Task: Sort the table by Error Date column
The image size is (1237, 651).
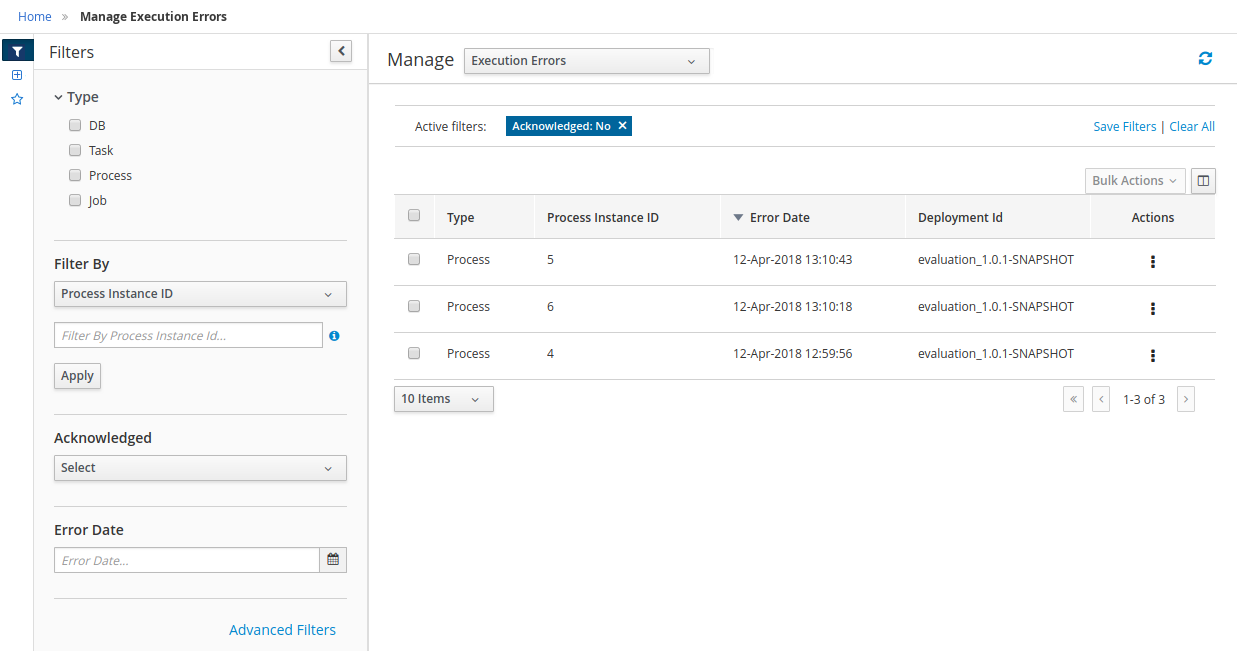Action: (779, 217)
